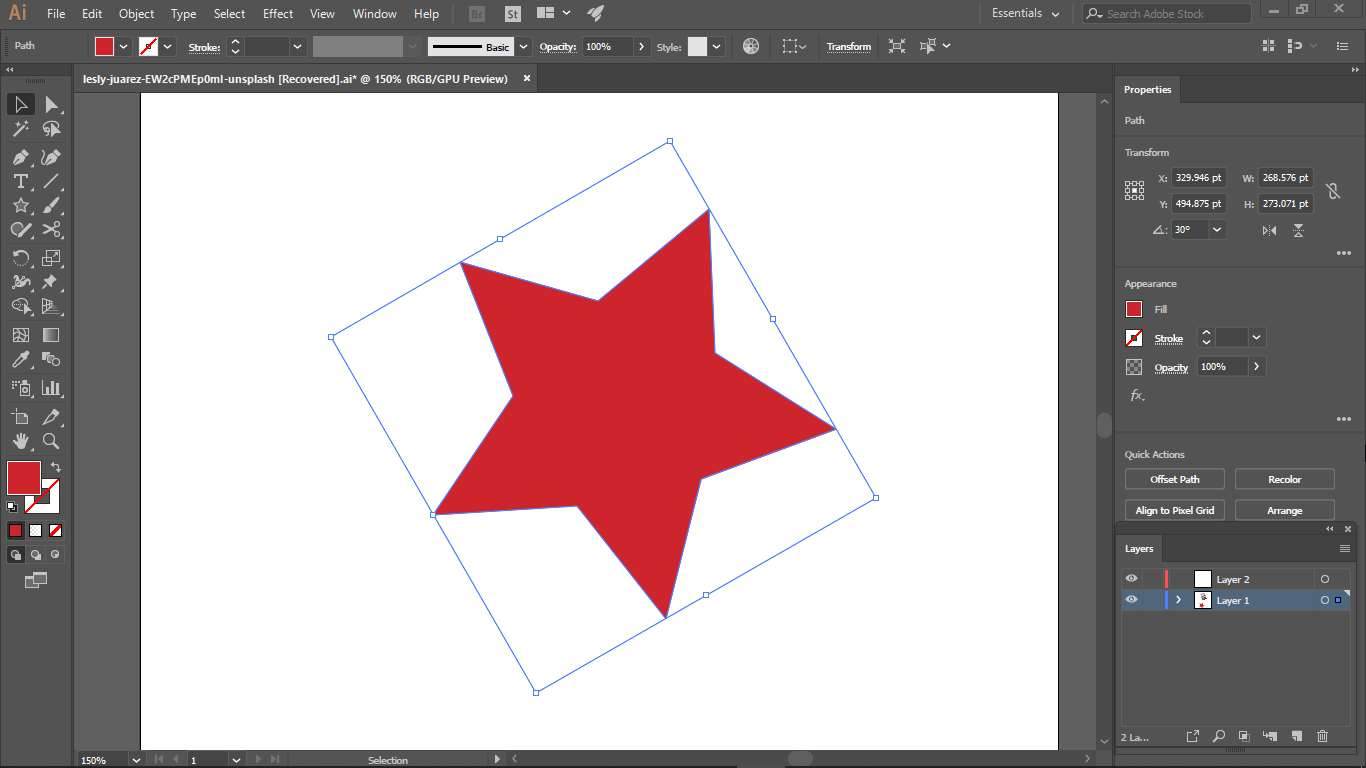Open the Effect menu
Screen dimensions: 1366x768
[x=278, y=14]
